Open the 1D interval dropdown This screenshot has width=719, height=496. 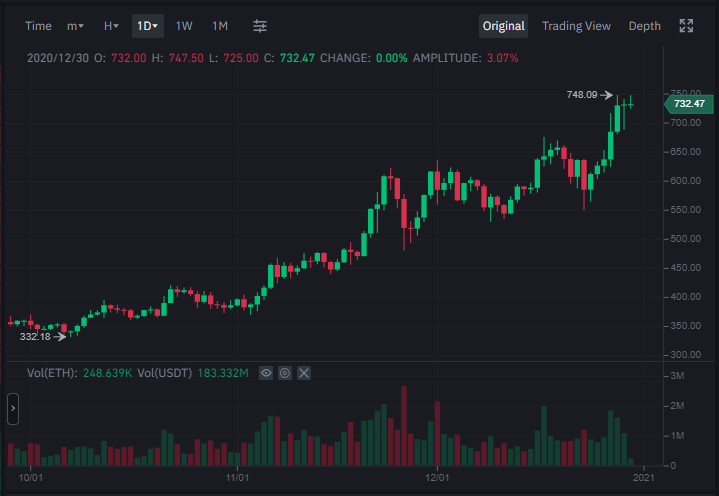click(x=148, y=26)
